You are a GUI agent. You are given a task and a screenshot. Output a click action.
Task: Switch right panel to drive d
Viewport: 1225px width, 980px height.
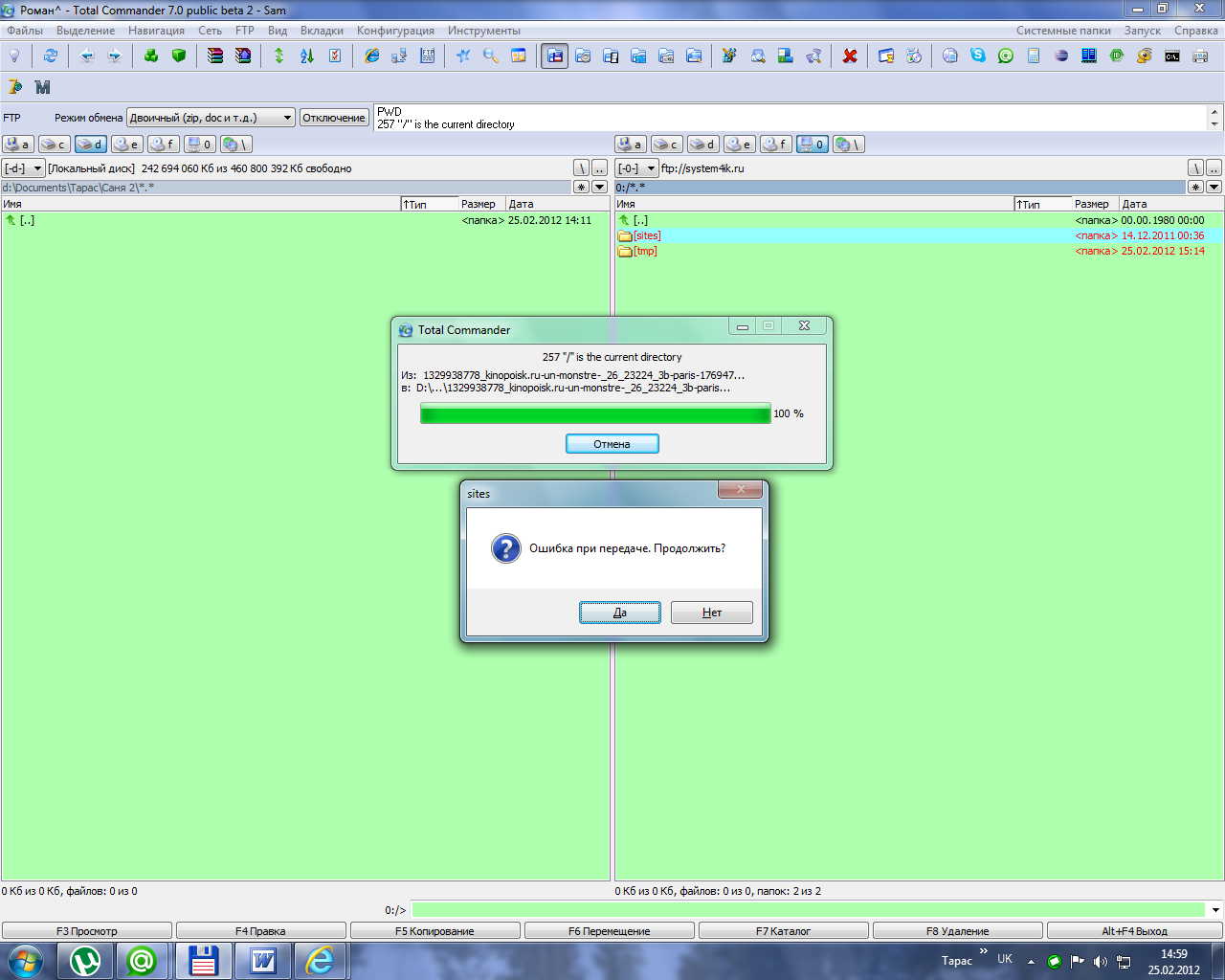pos(702,145)
